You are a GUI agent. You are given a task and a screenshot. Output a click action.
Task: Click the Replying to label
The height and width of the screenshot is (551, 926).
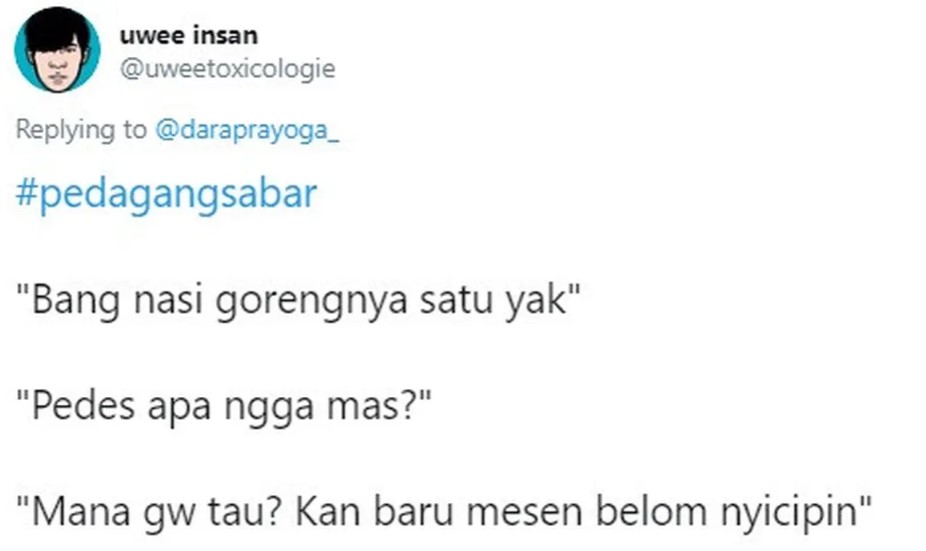(x=81, y=130)
